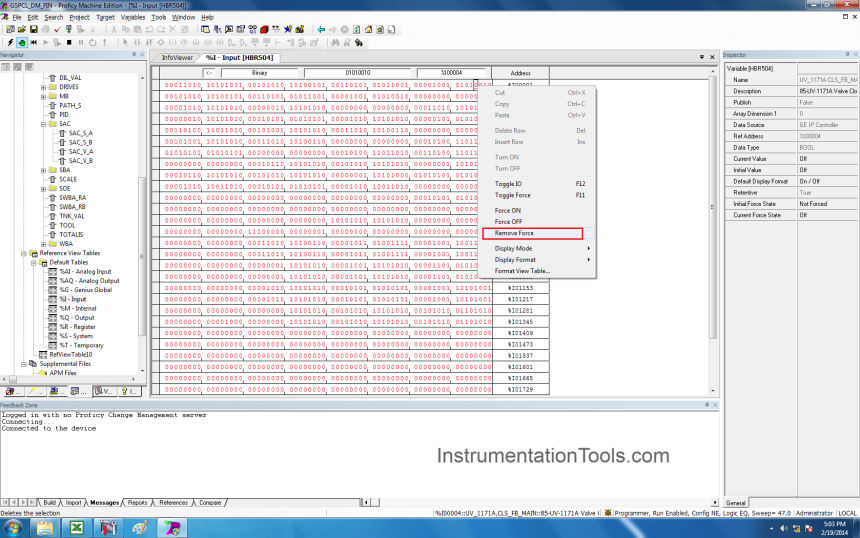Switch to the Build feedback tab
Viewport: 860px width, 538px height.
(49, 502)
